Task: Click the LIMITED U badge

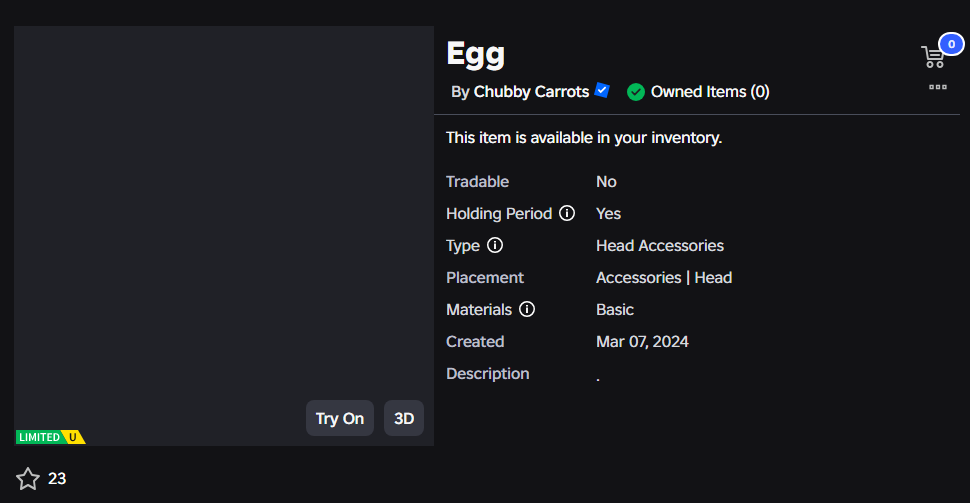Action: coord(50,437)
